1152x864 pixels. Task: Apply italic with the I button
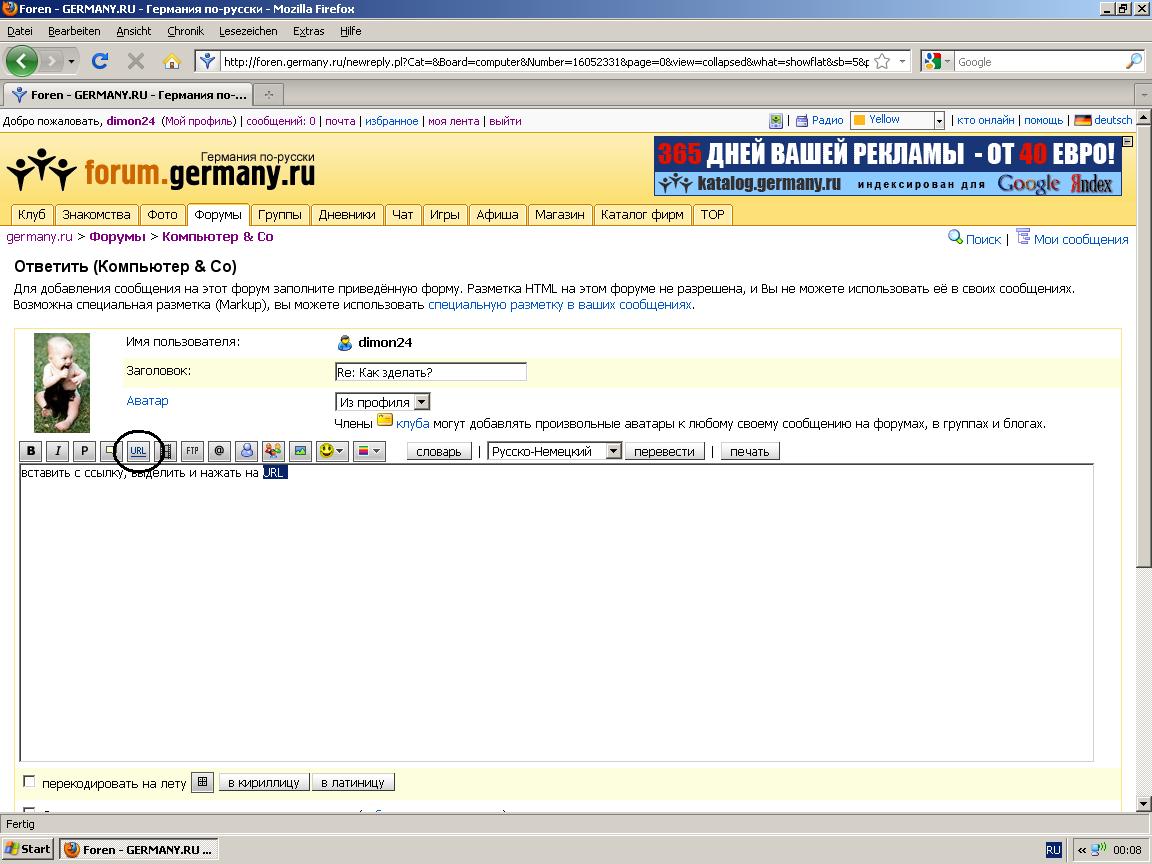pos(57,451)
